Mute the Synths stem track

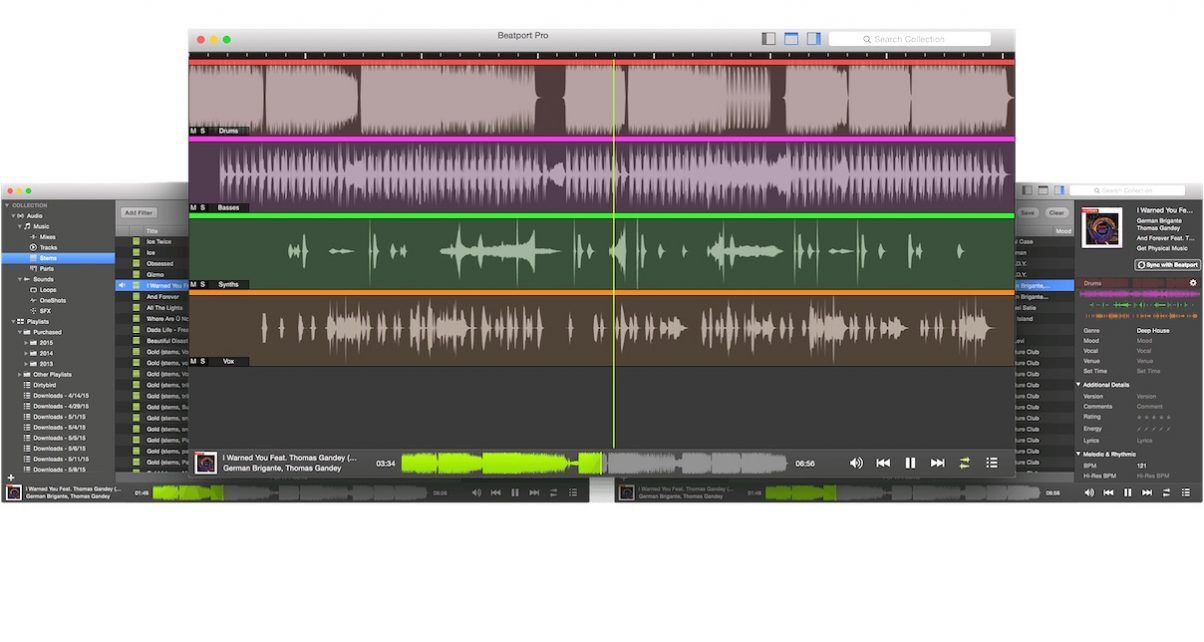click(194, 285)
